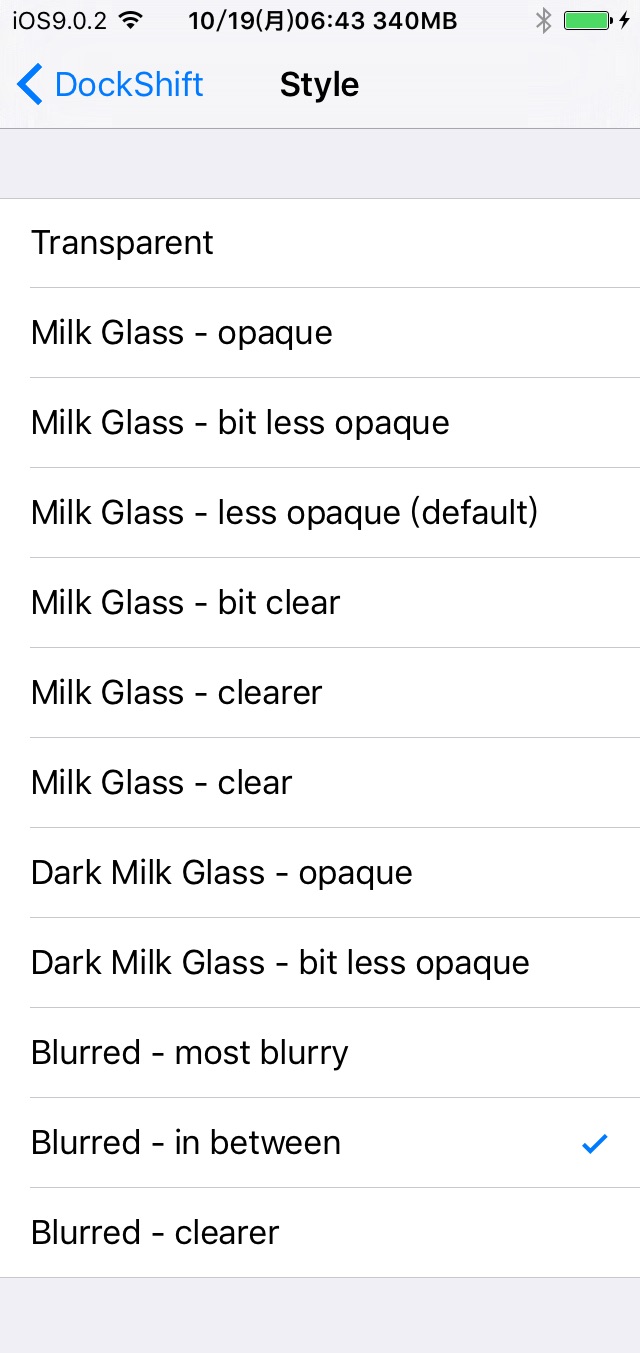Select Milk Glass - bit clear option

coord(320,603)
